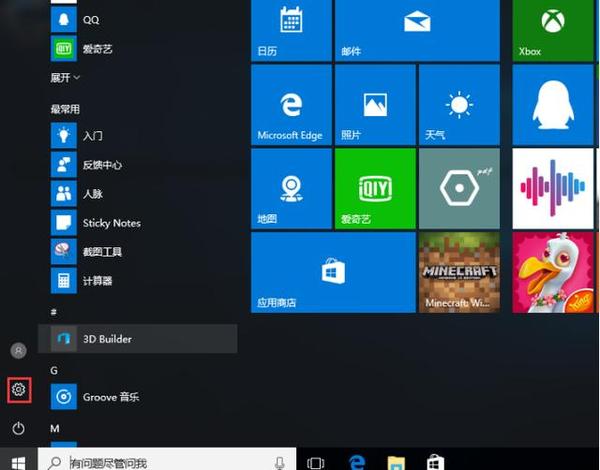Expand the 展开 app list chevron
The width and height of the screenshot is (600, 470).
(66, 77)
